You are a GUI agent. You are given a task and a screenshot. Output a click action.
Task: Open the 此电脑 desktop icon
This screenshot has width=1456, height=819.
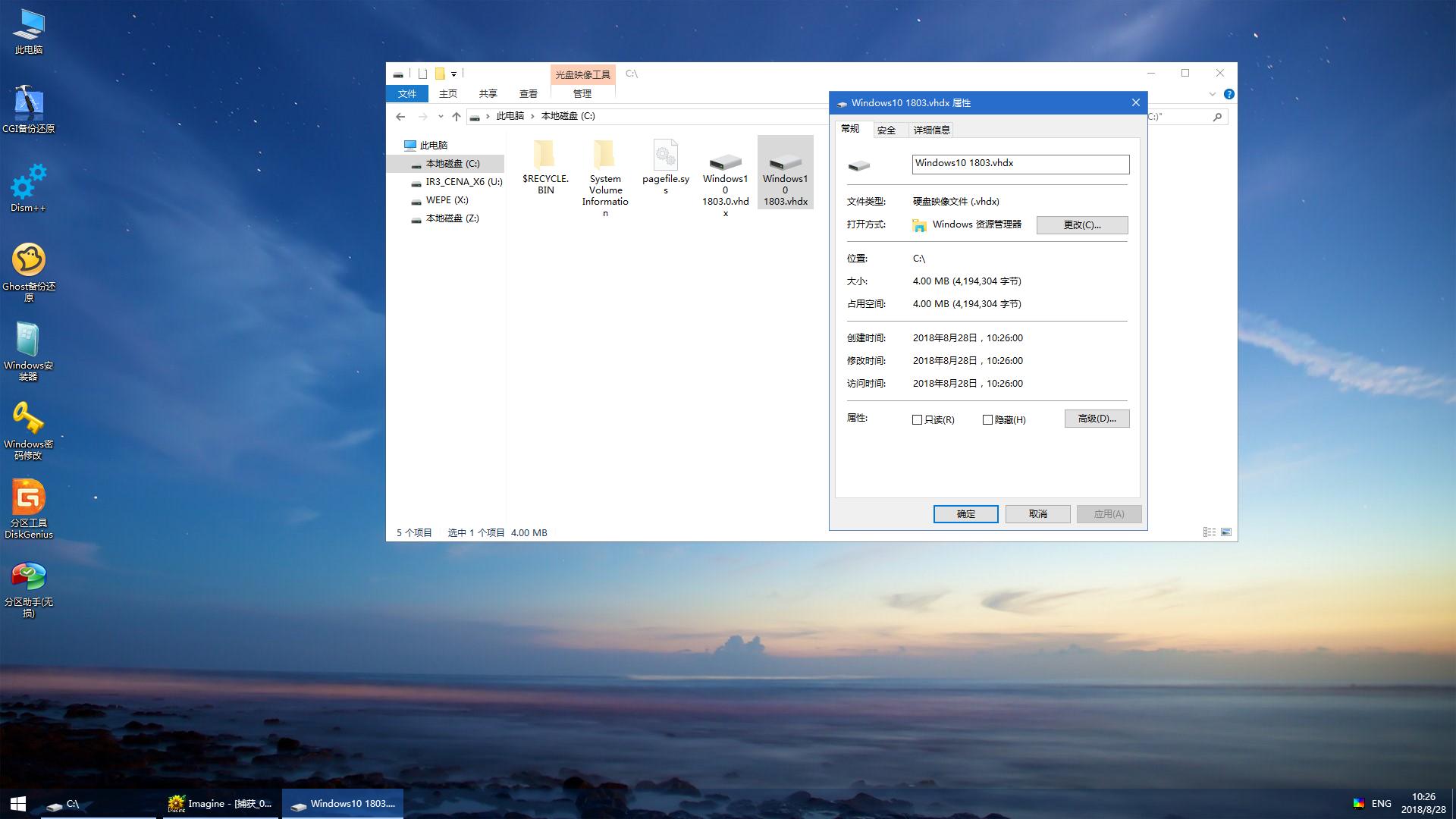click(29, 32)
